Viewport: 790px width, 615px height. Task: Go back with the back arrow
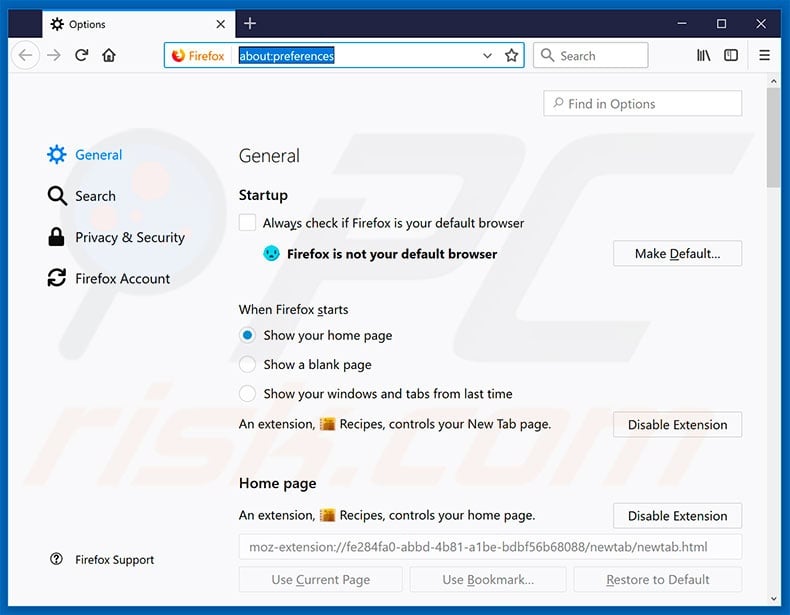pos(25,55)
